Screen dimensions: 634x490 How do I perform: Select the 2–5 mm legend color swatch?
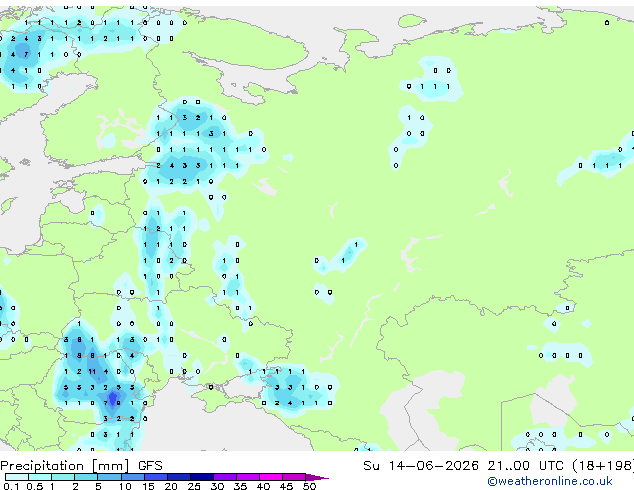(x=86, y=477)
